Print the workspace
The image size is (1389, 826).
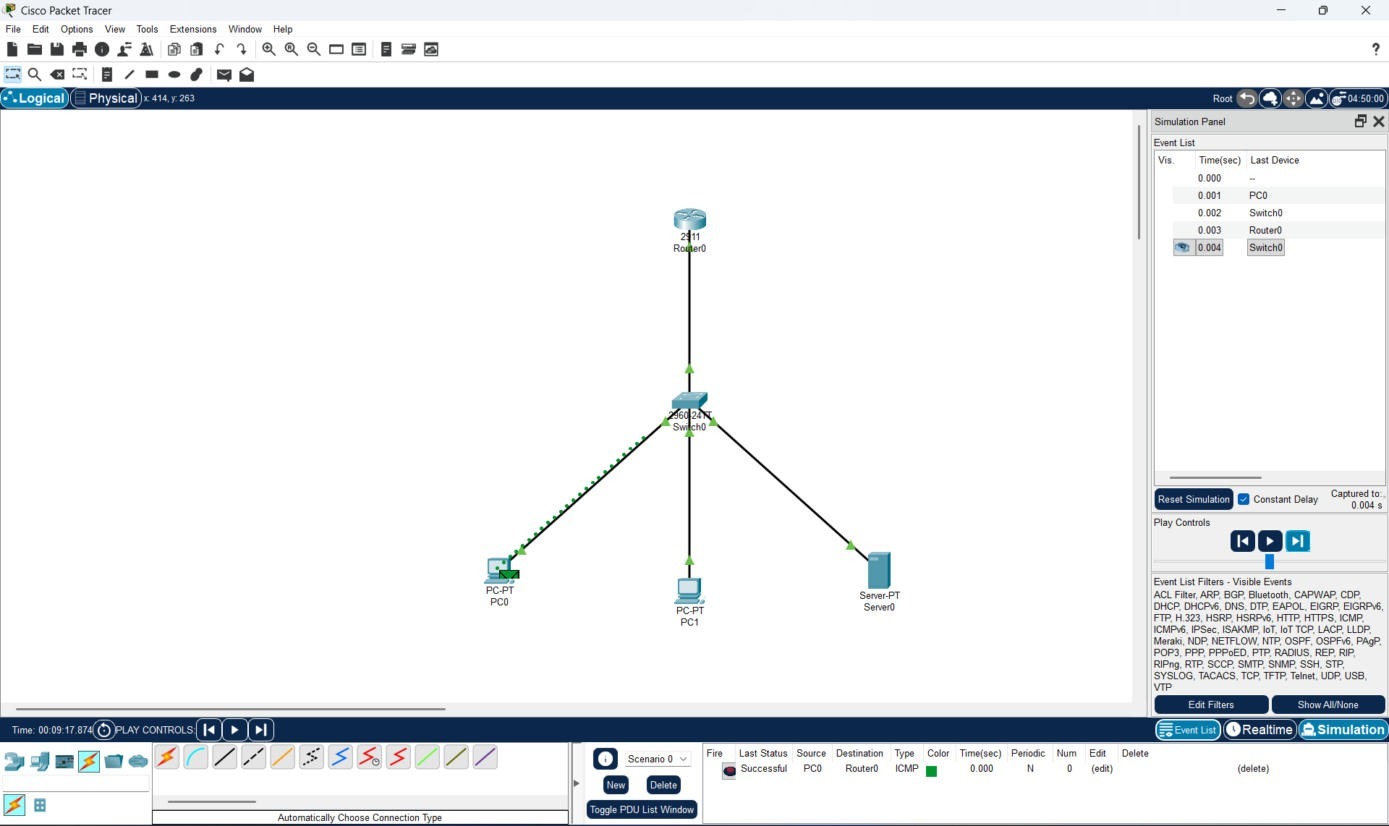tap(79, 49)
